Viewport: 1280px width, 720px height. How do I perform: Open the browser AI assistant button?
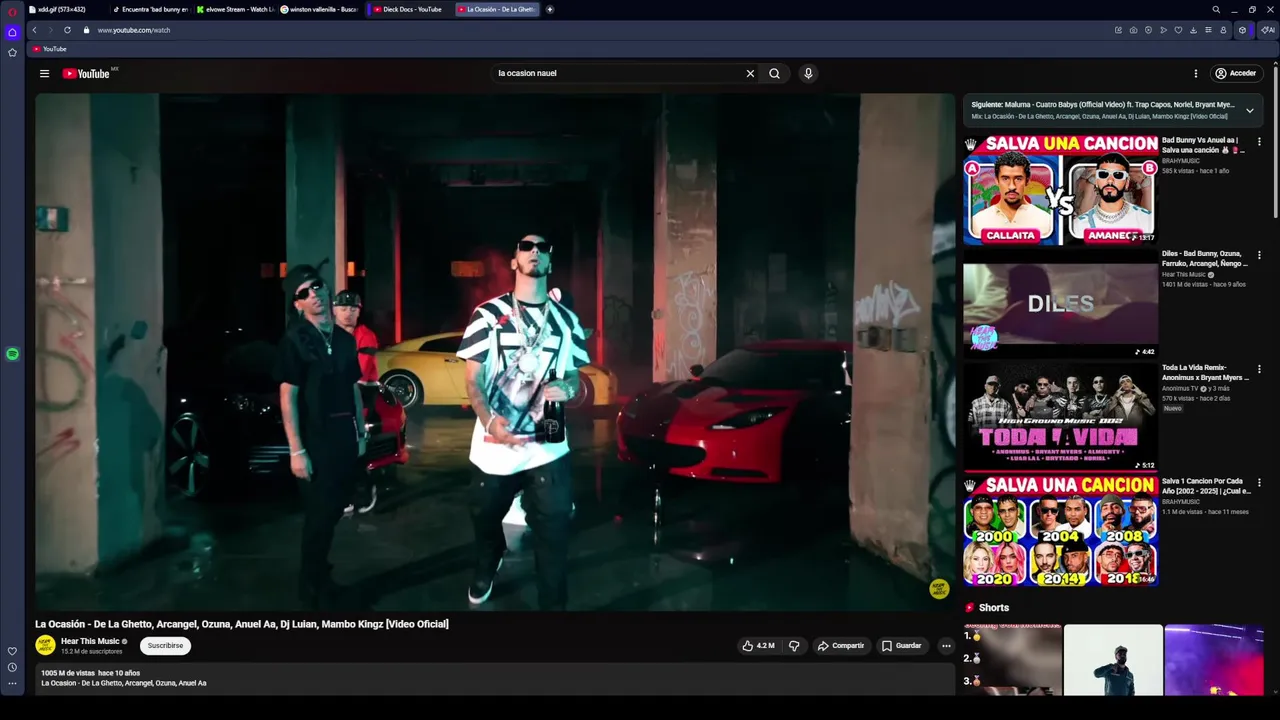coord(1267,30)
